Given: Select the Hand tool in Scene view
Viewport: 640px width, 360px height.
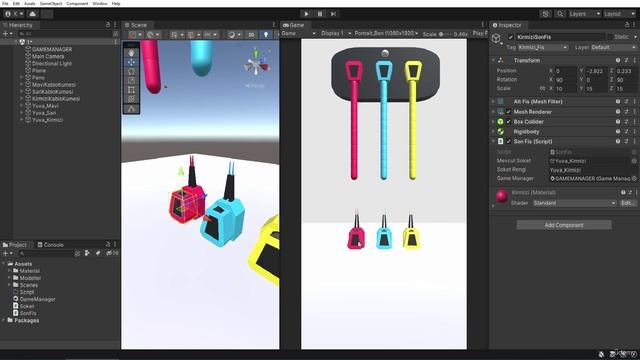Looking at the screenshot, I should [131, 53].
